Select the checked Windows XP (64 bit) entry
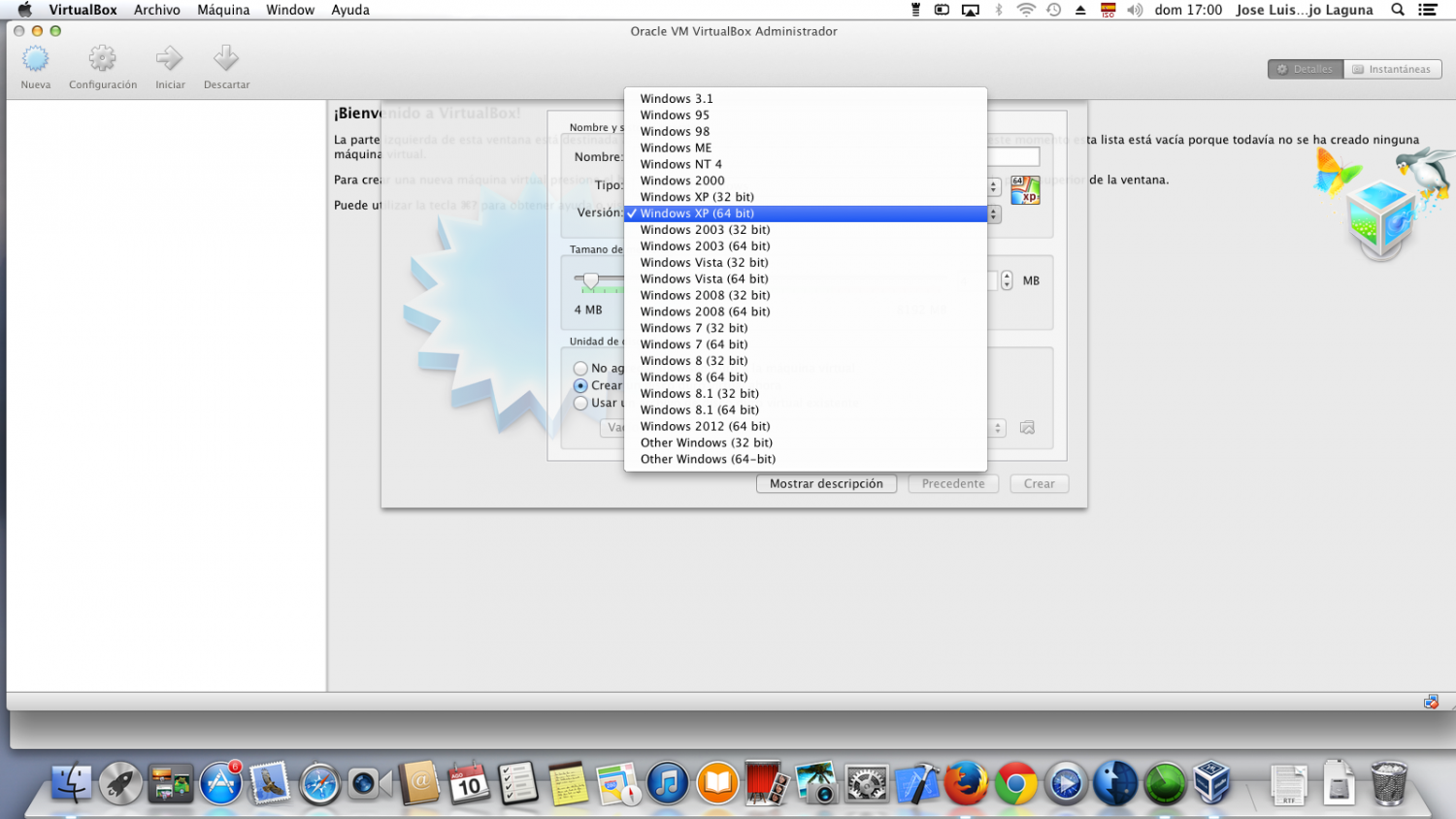The height and width of the screenshot is (819, 1456). [x=806, y=213]
